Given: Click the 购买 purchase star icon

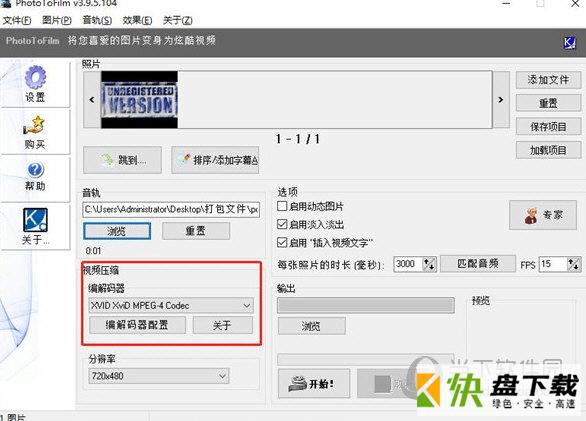Looking at the screenshot, I should pos(34,125).
